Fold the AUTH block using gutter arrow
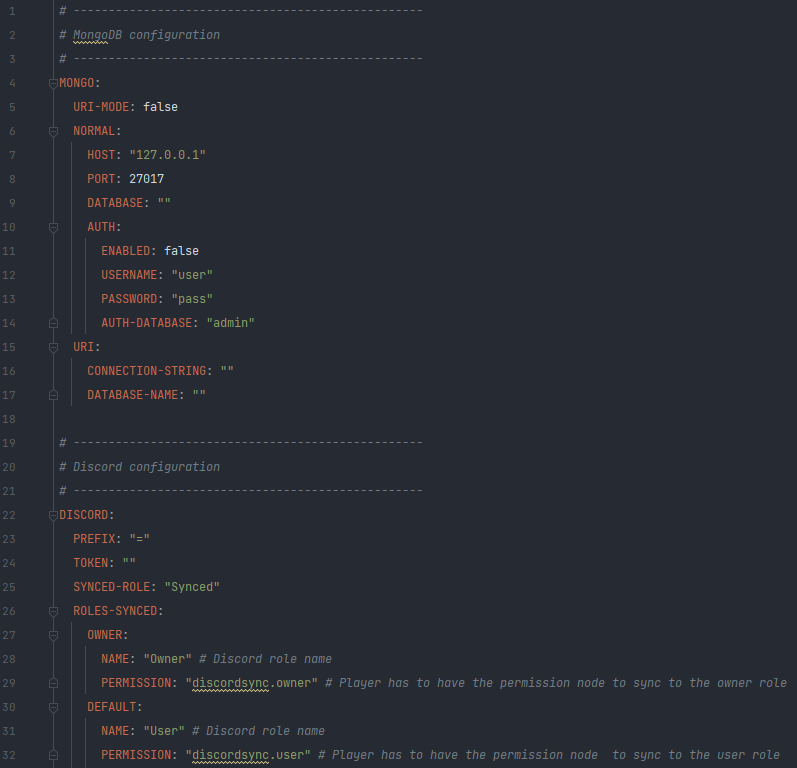This screenshot has height=768, width=797. 53,227
